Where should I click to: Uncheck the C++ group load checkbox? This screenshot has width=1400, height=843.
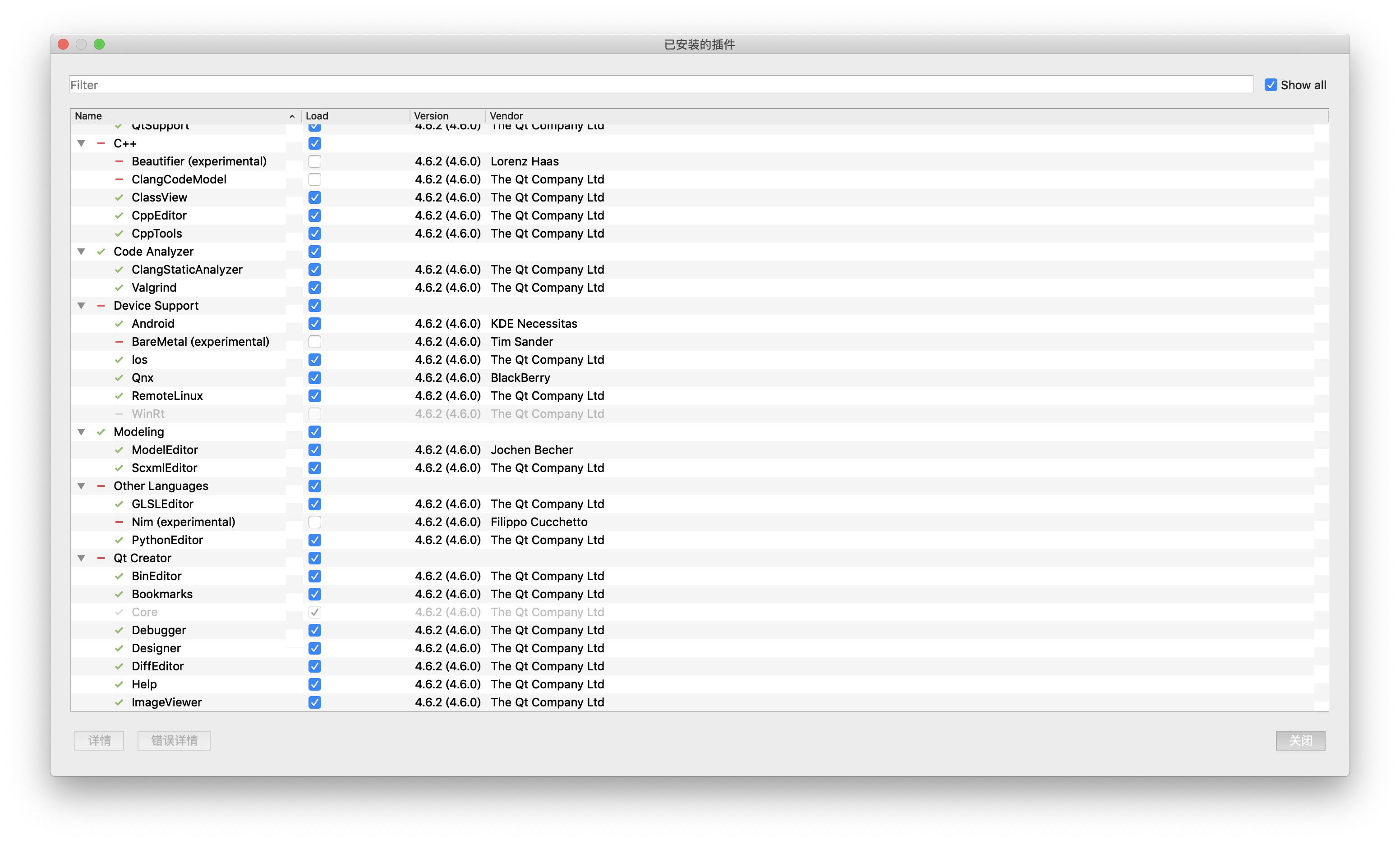(315, 144)
